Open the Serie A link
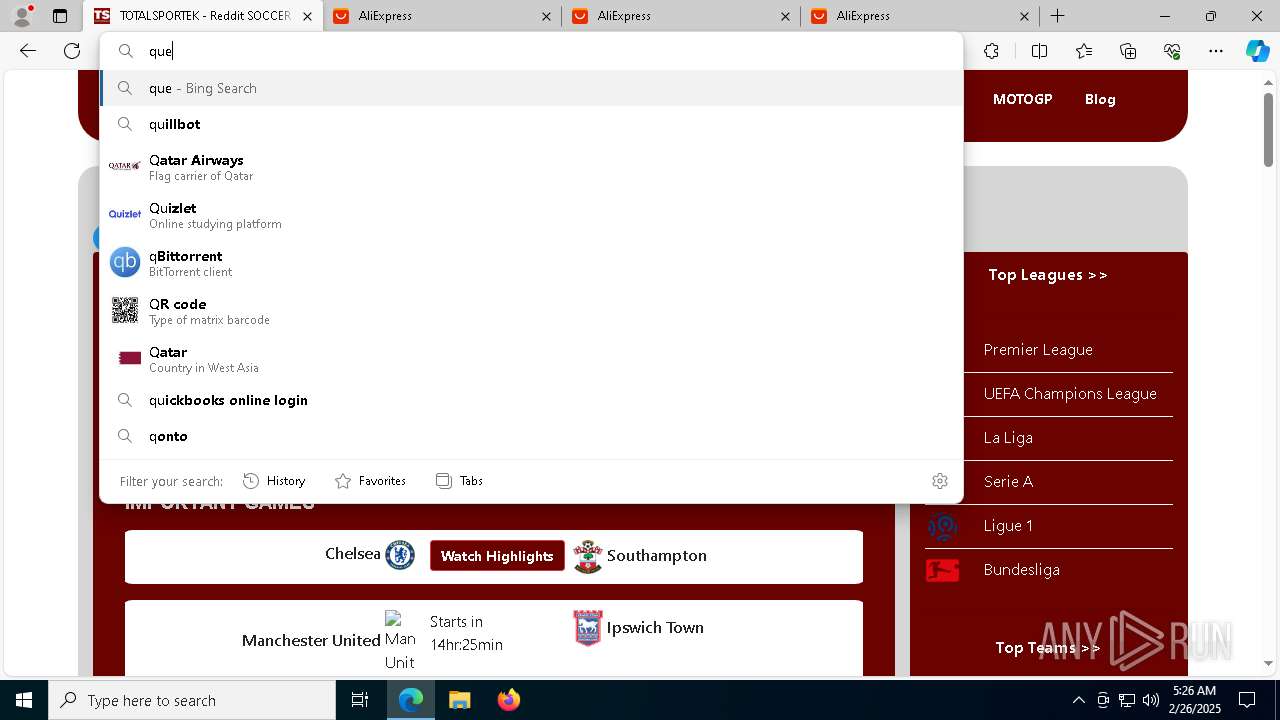The width and height of the screenshot is (1280, 720). pos(1008,482)
